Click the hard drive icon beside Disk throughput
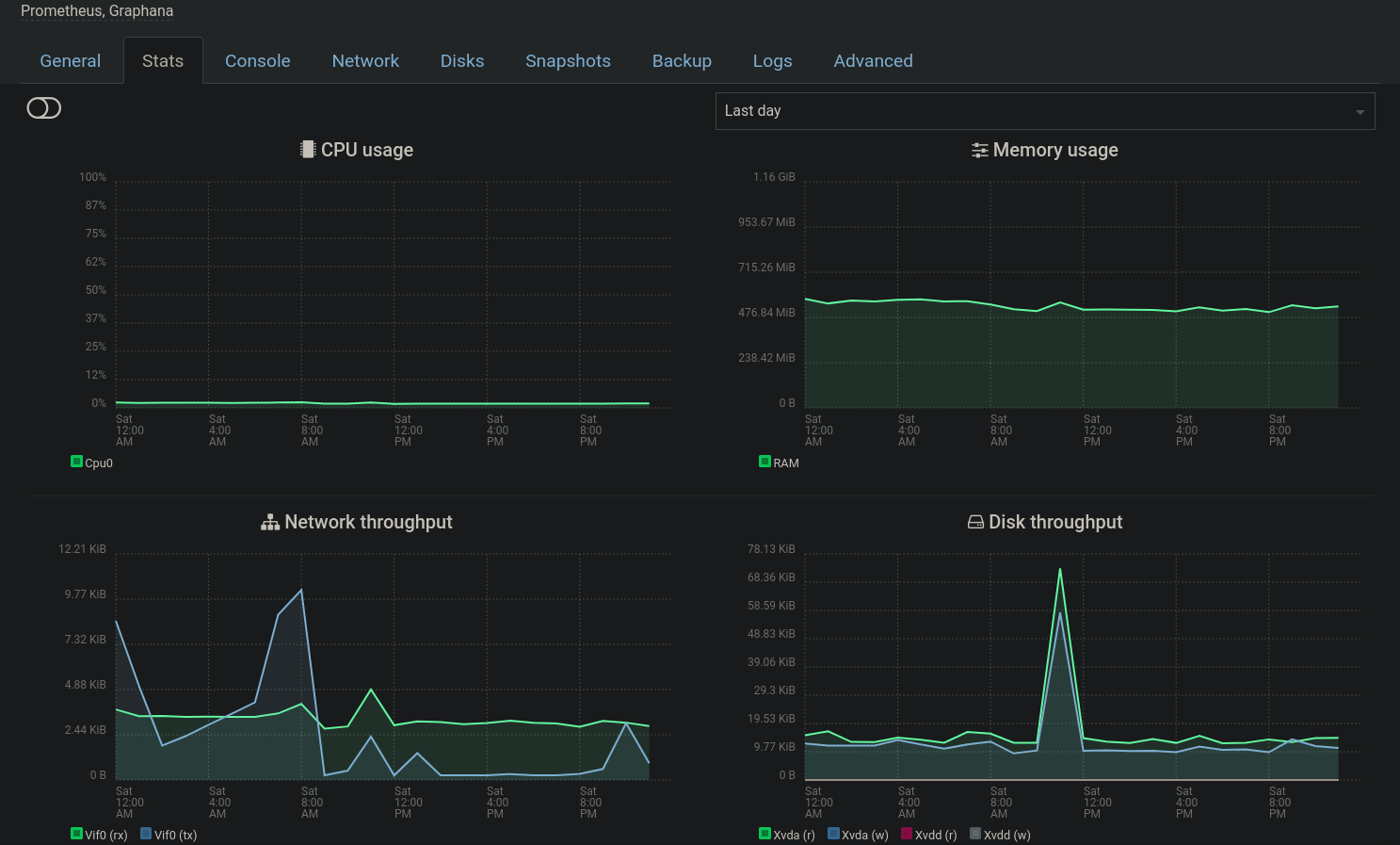Viewport: 1400px width, 845px height. 975,522
